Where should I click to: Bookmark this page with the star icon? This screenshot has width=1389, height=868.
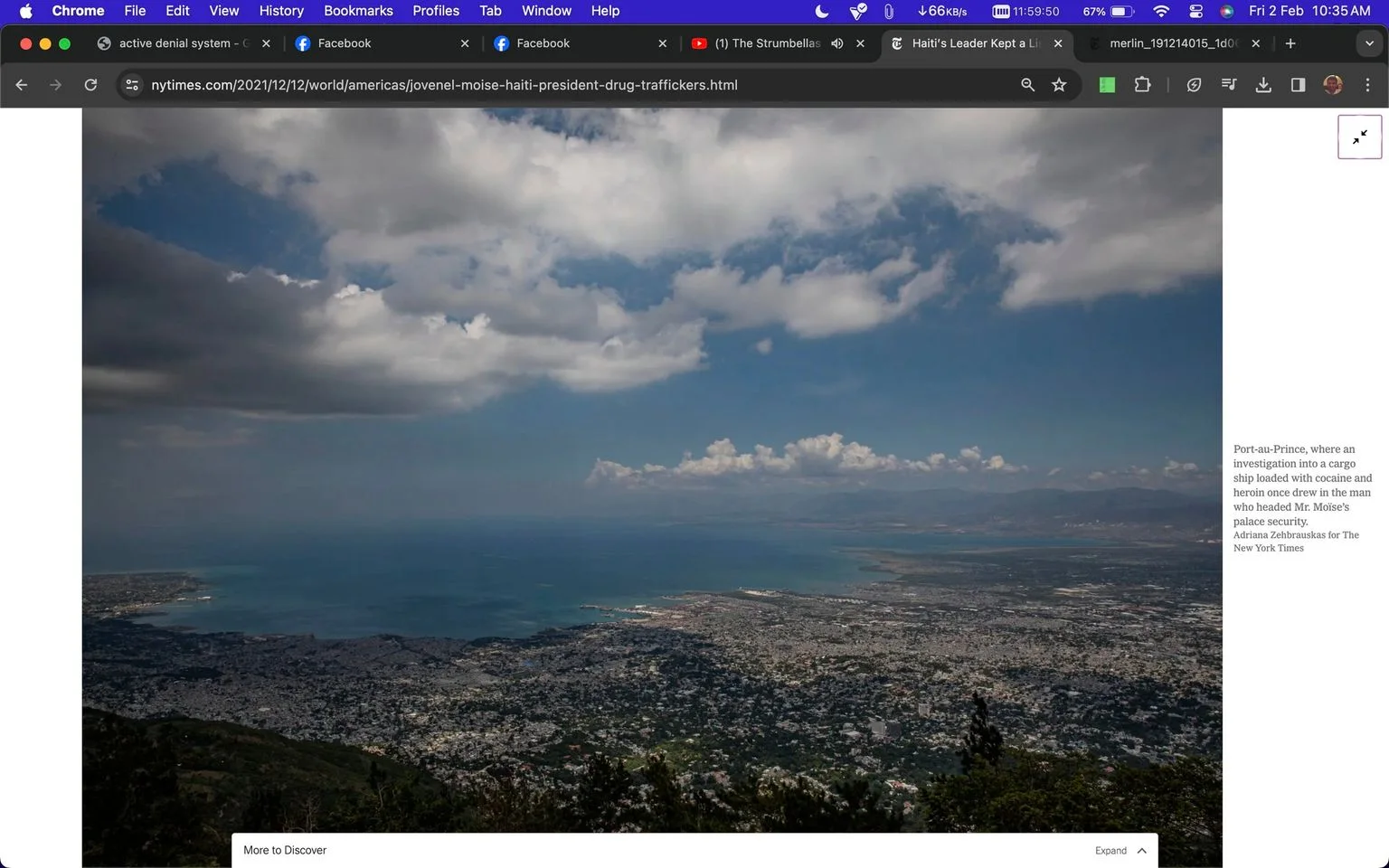click(1059, 85)
